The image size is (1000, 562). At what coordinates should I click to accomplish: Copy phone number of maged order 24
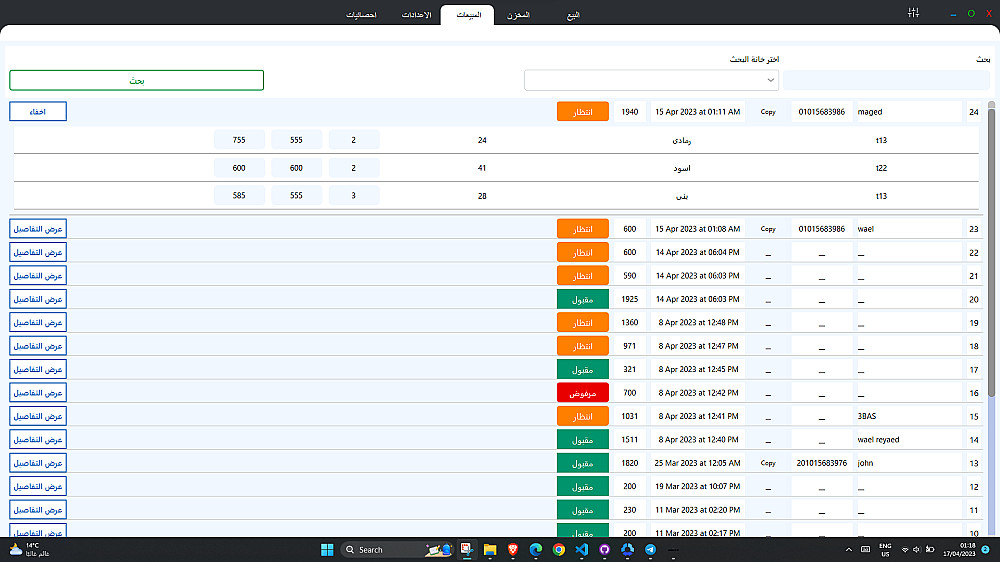click(768, 112)
